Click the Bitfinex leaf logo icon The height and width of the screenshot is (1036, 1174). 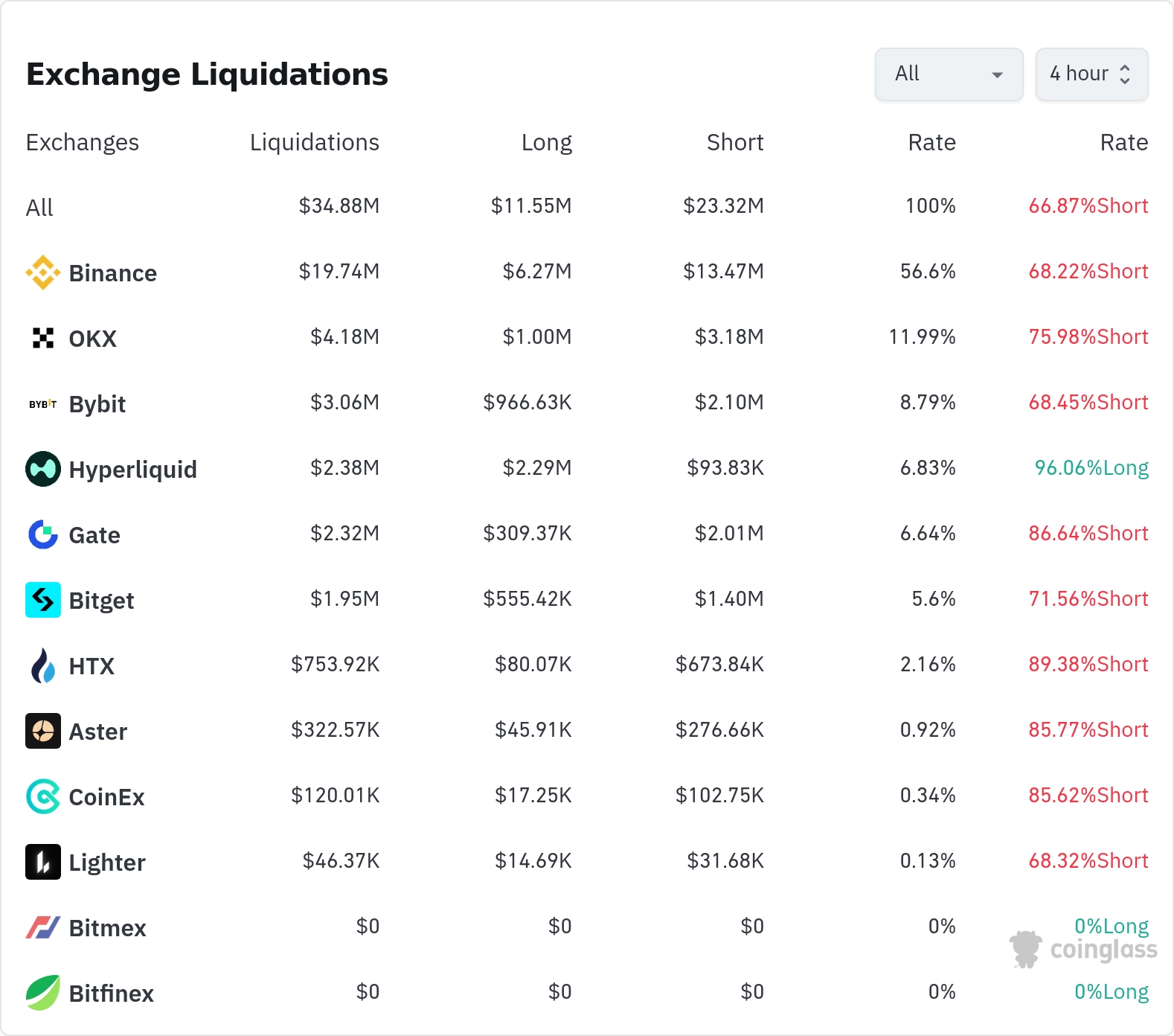pos(43,993)
